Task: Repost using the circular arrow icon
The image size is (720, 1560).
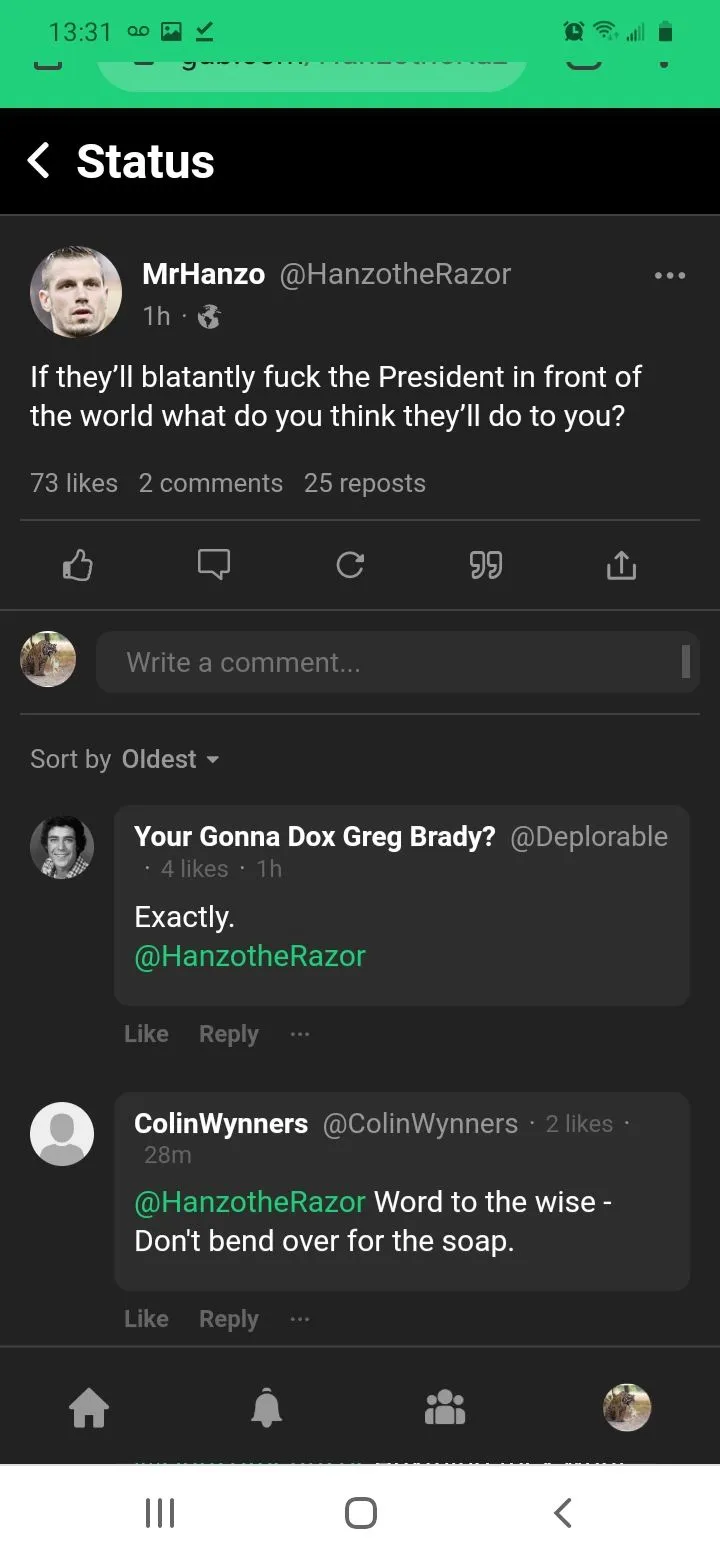Action: (x=349, y=566)
